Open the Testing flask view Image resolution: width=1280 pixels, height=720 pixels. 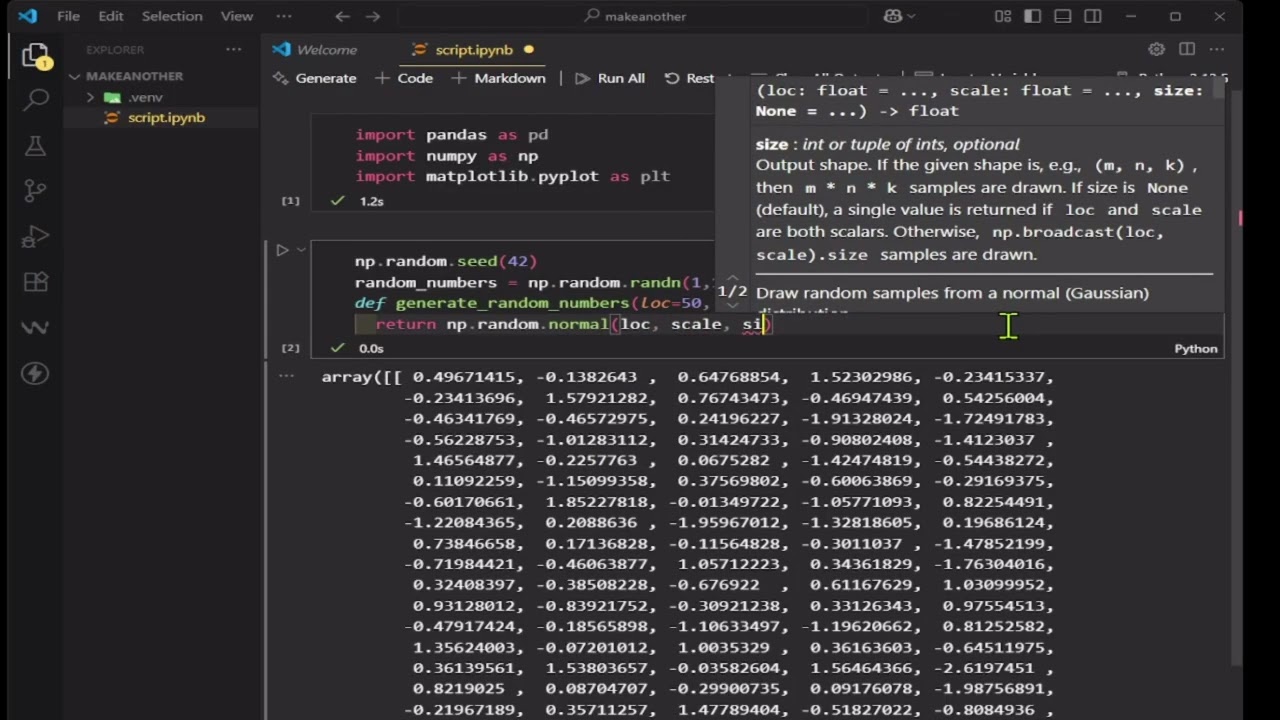pos(35,145)
